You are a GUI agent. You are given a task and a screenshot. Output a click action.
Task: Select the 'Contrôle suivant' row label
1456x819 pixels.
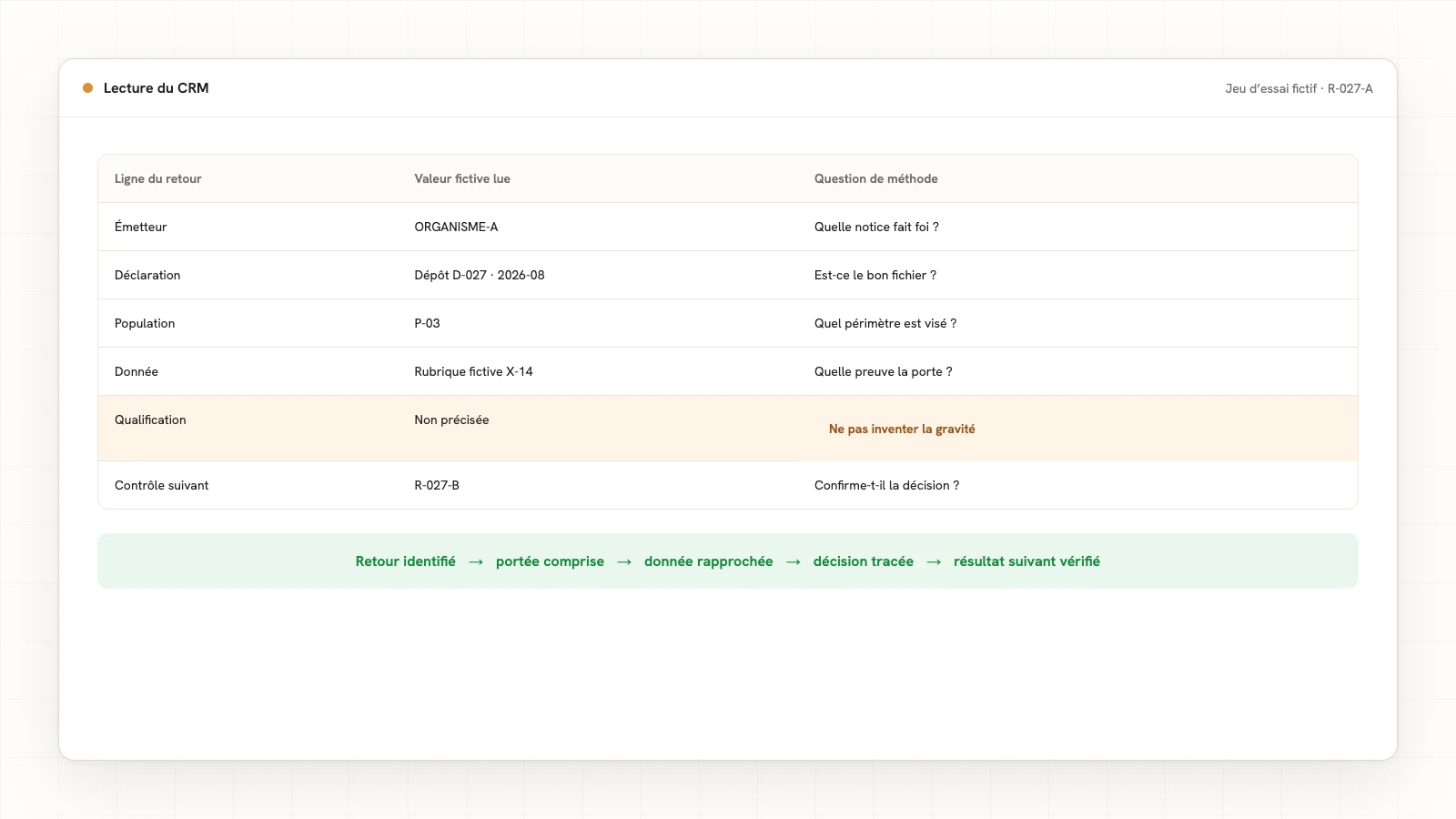point(161,485)
